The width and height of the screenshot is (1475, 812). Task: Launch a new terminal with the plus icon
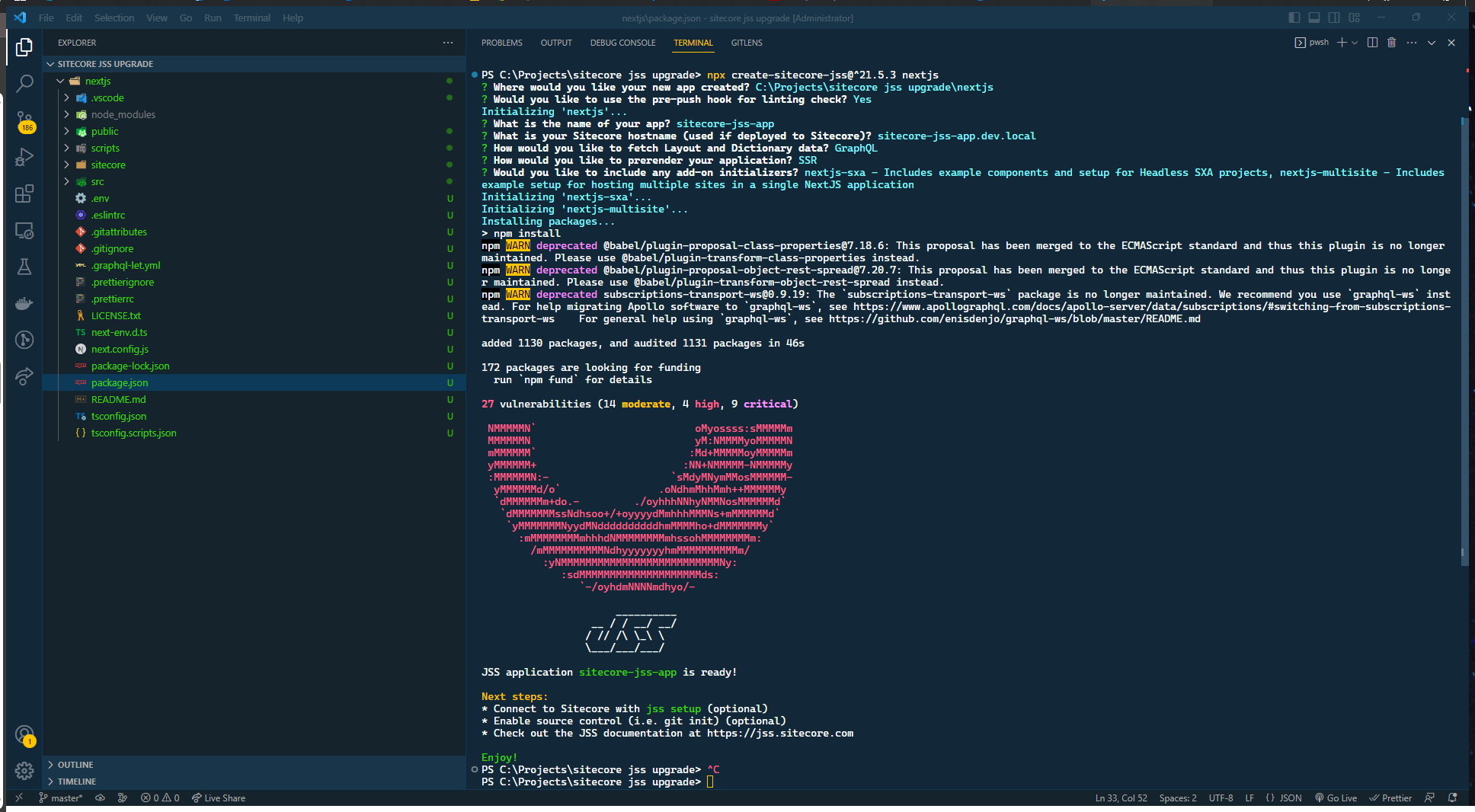pos(1341,42)
